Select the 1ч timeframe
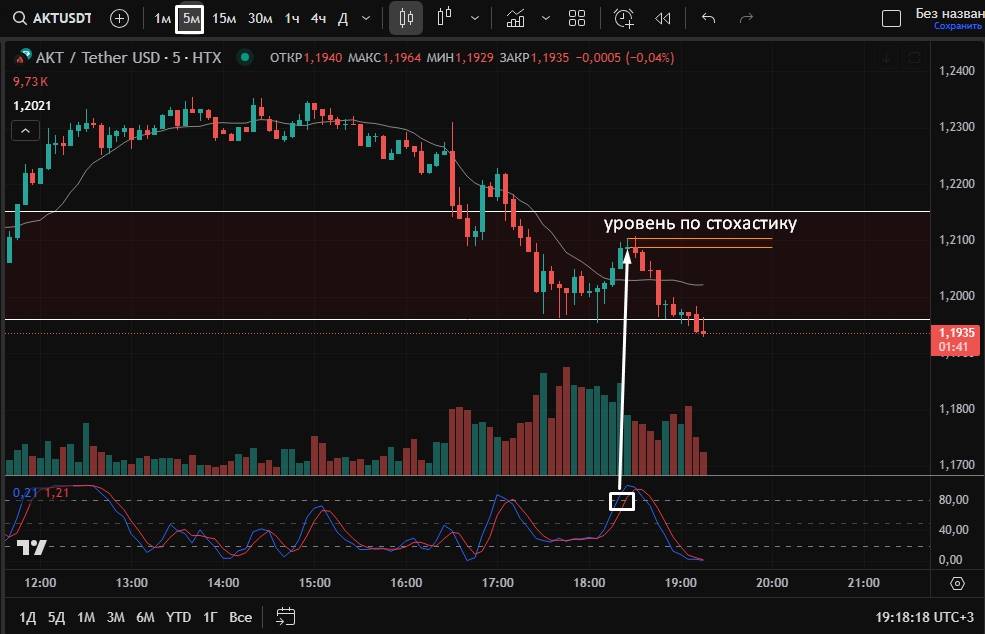 tap(291, 18)
